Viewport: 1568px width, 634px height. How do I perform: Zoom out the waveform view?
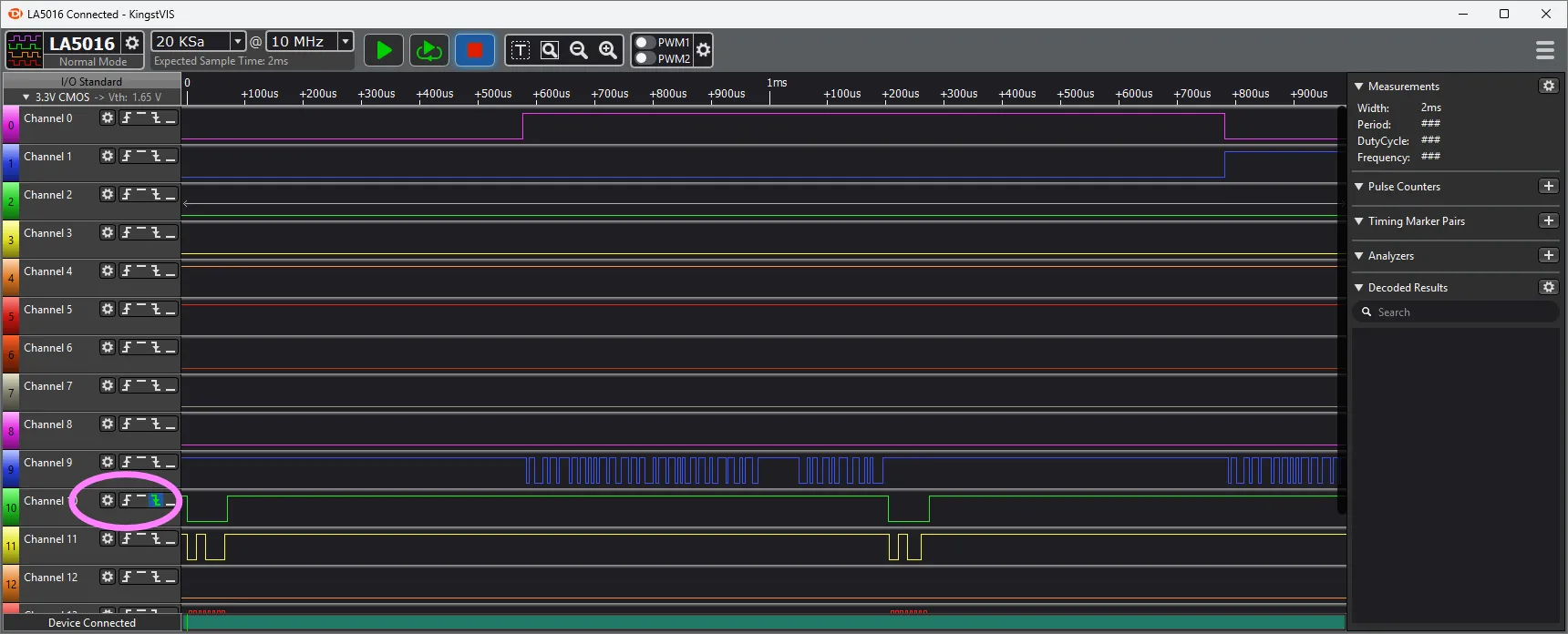point(579,50)
